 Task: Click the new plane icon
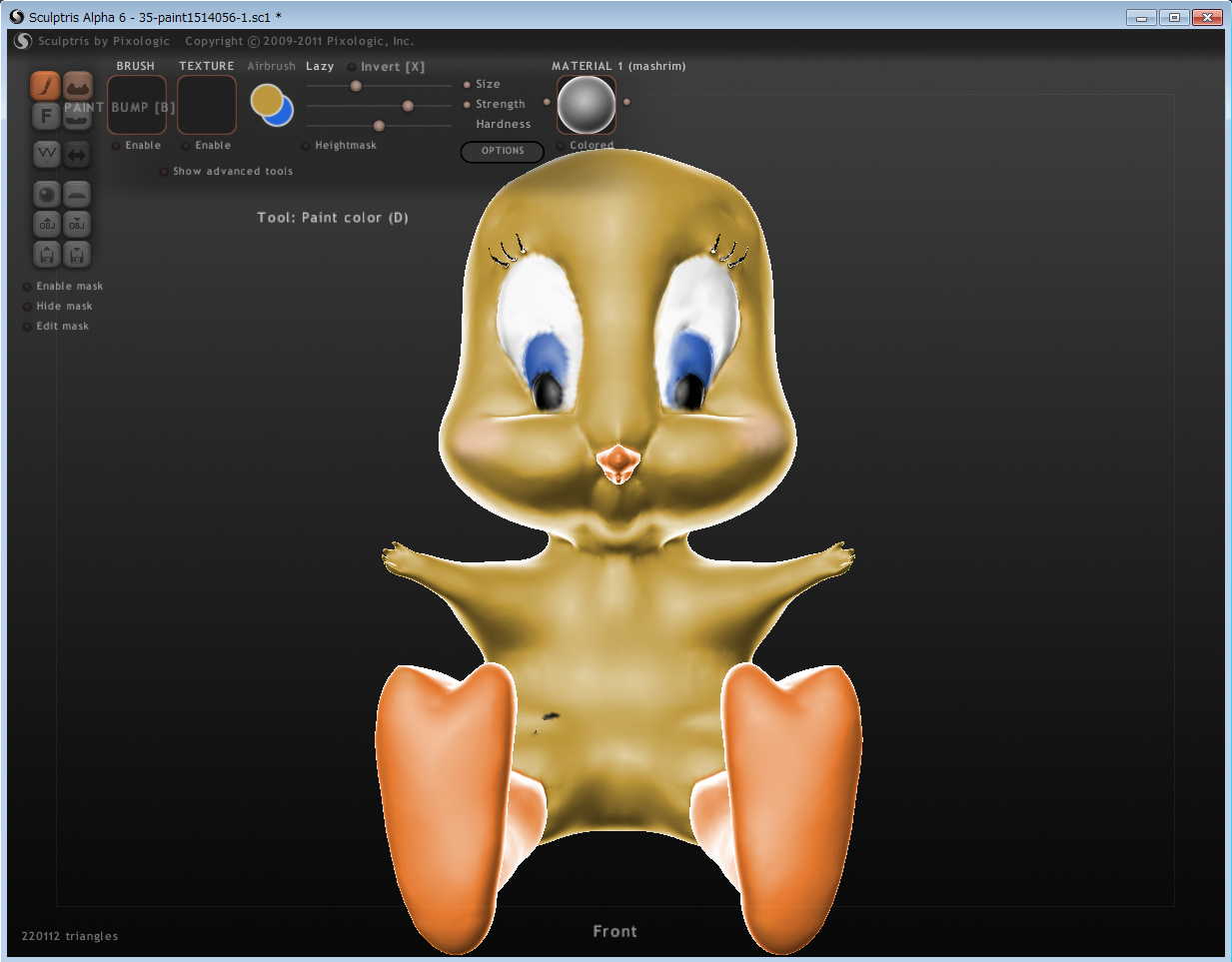(x=78, y=195)
